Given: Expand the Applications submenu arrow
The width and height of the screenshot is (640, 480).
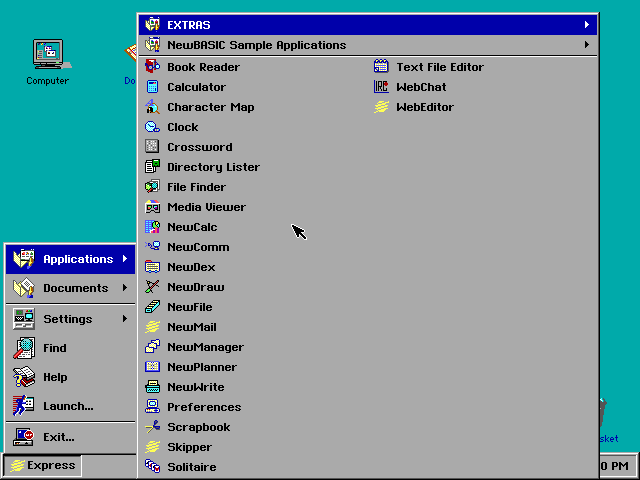Looking at the screenshot, I should [x=125, y=259].
